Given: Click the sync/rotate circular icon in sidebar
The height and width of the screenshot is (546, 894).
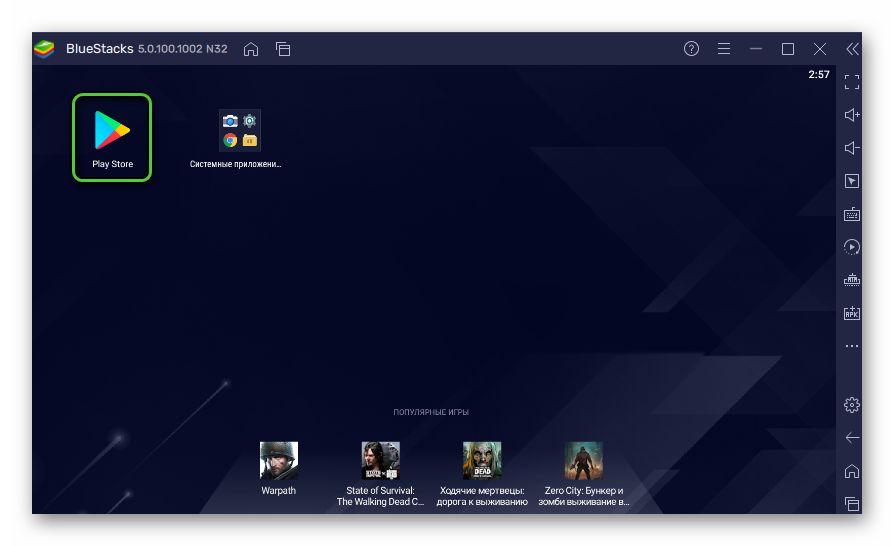Looking at the screenshot, I should point(852,247).
